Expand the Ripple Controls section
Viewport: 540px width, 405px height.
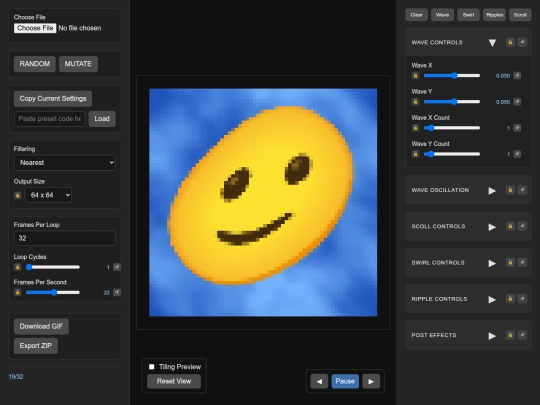492,299
